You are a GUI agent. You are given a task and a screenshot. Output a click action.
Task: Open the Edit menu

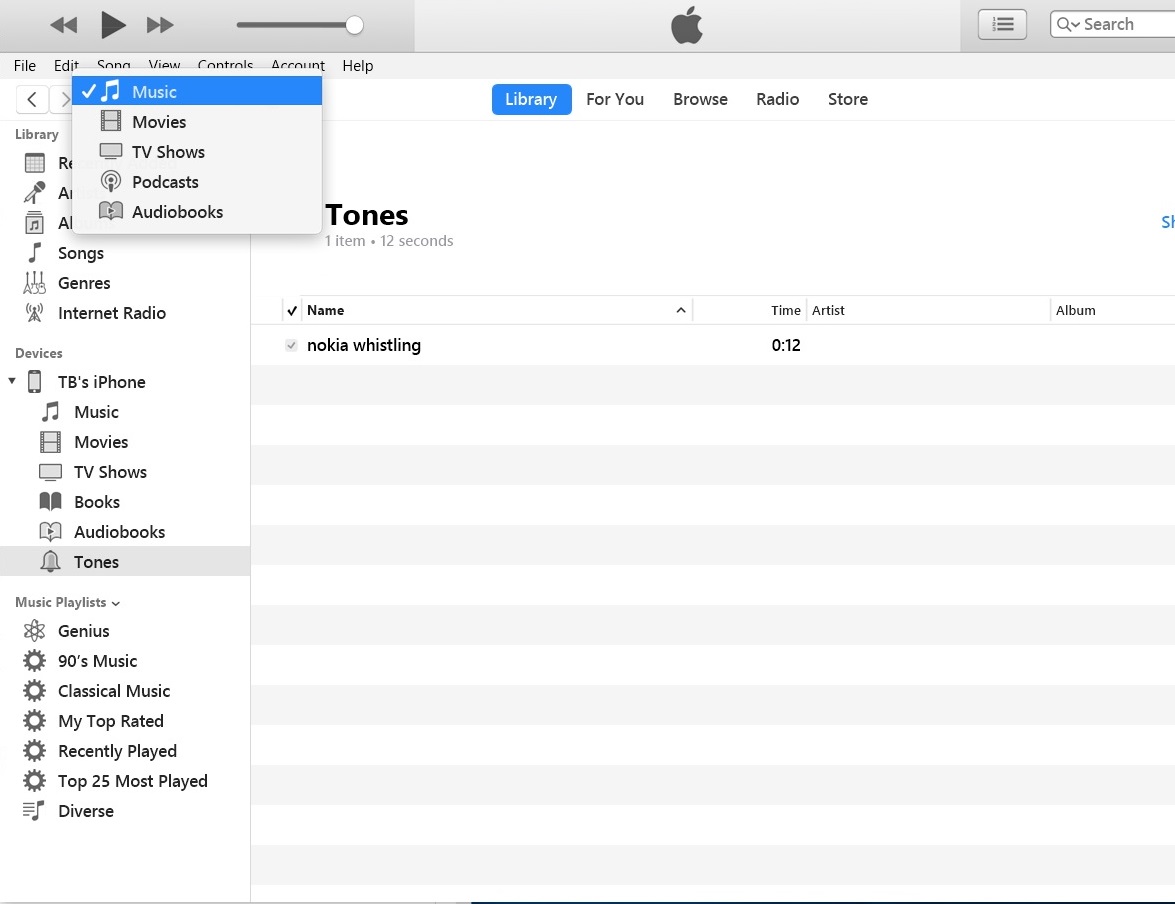66,66
